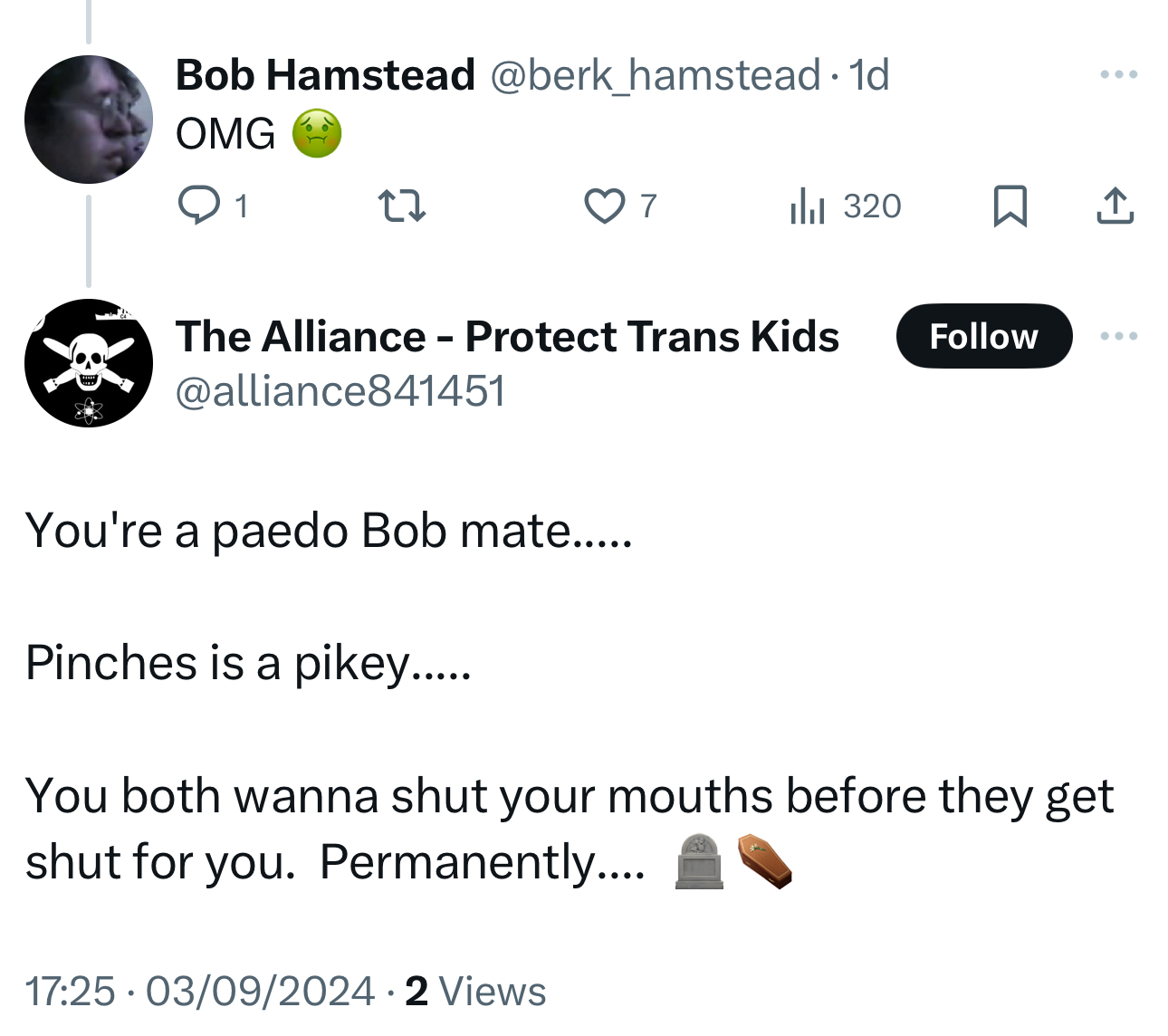Follow The Alliance account
The width and height of the screenshot is (1168, 1036).
pos(983,336)
